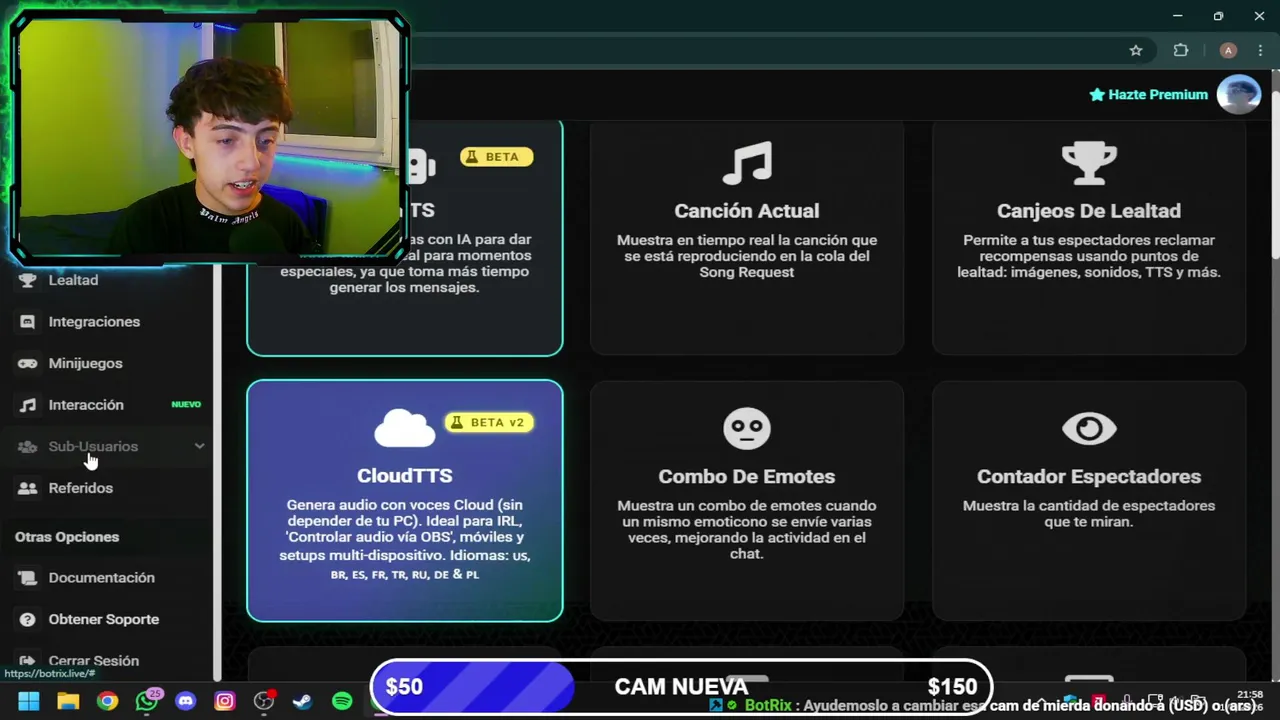
Task: Open the Chrome profile A icon
Action: coord(1229,50)
